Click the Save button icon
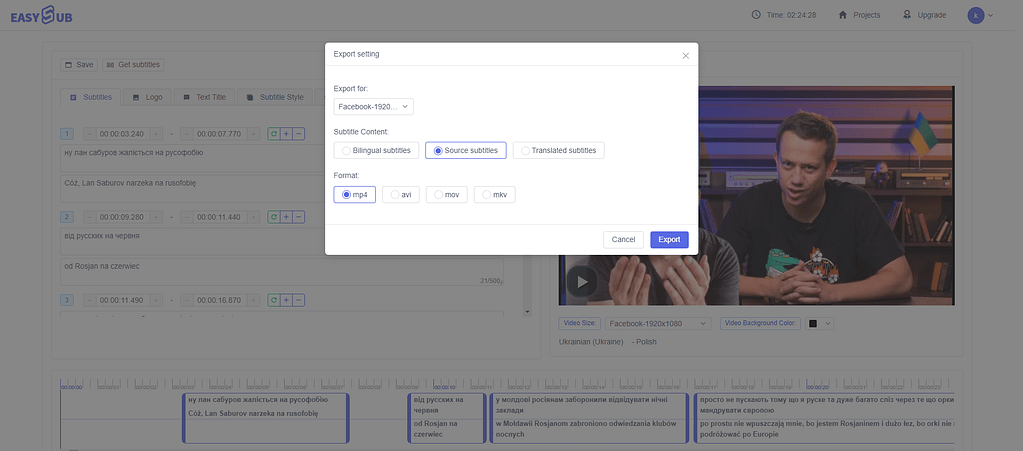Screen dimensions: 1023x451 [x=67, y=65]
